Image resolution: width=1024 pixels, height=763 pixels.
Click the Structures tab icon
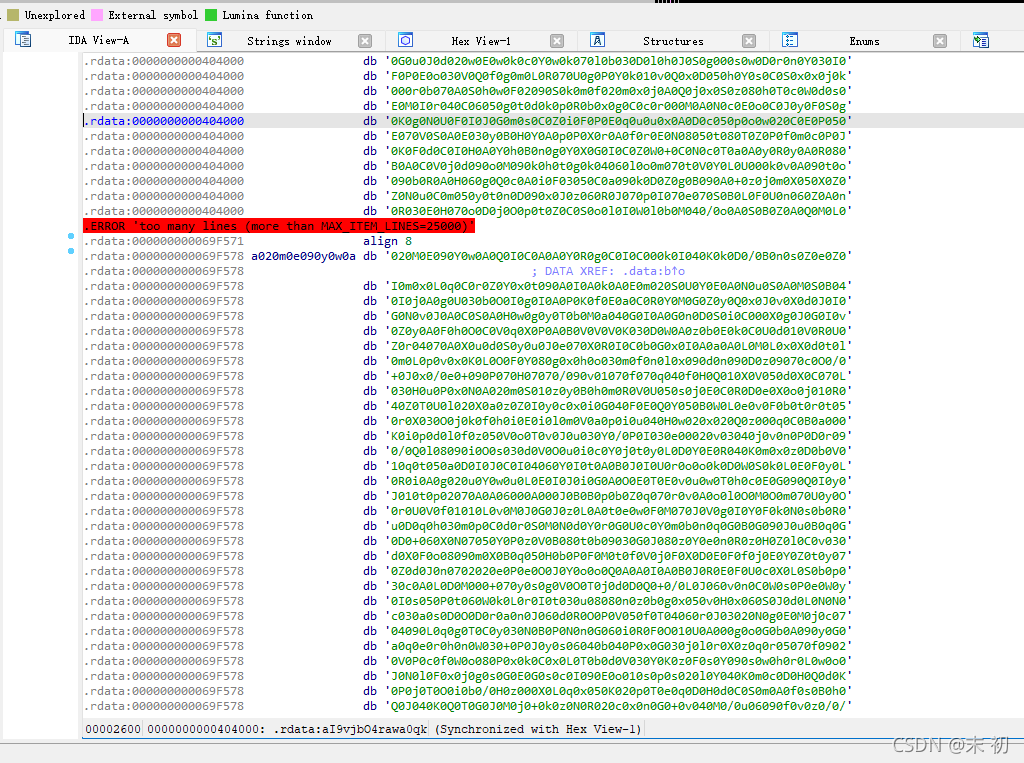pos(597,40)
